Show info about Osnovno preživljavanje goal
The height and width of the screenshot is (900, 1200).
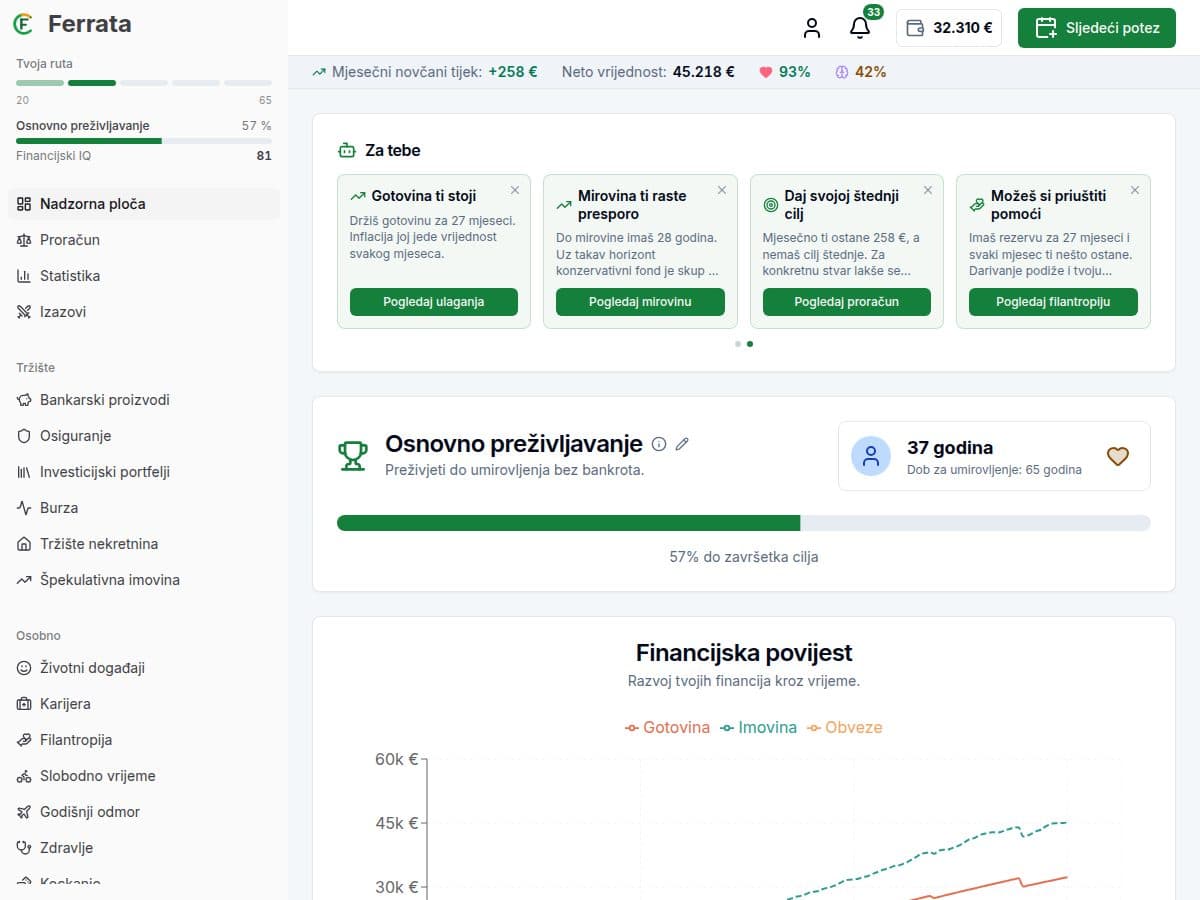pos(659,444)
